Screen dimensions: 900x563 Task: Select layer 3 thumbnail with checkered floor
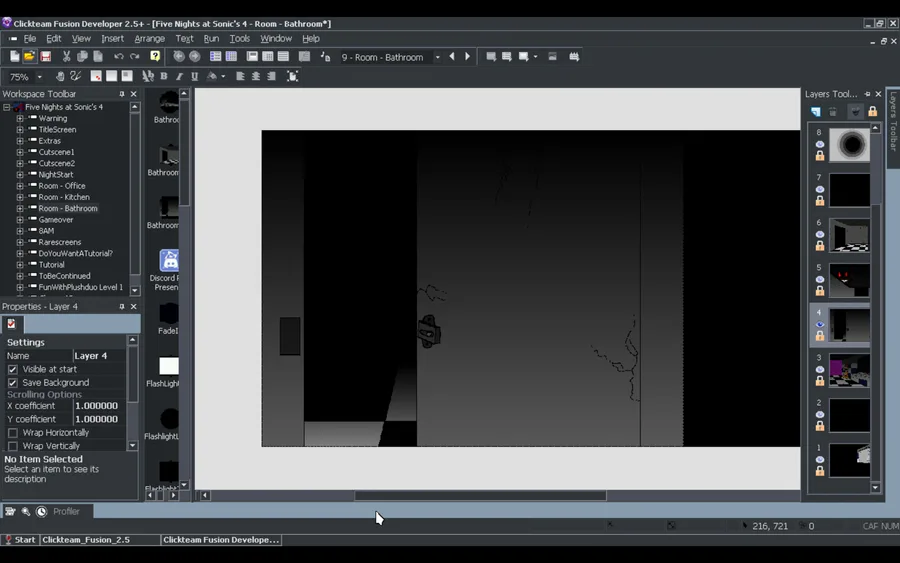[x=849, y=370]
